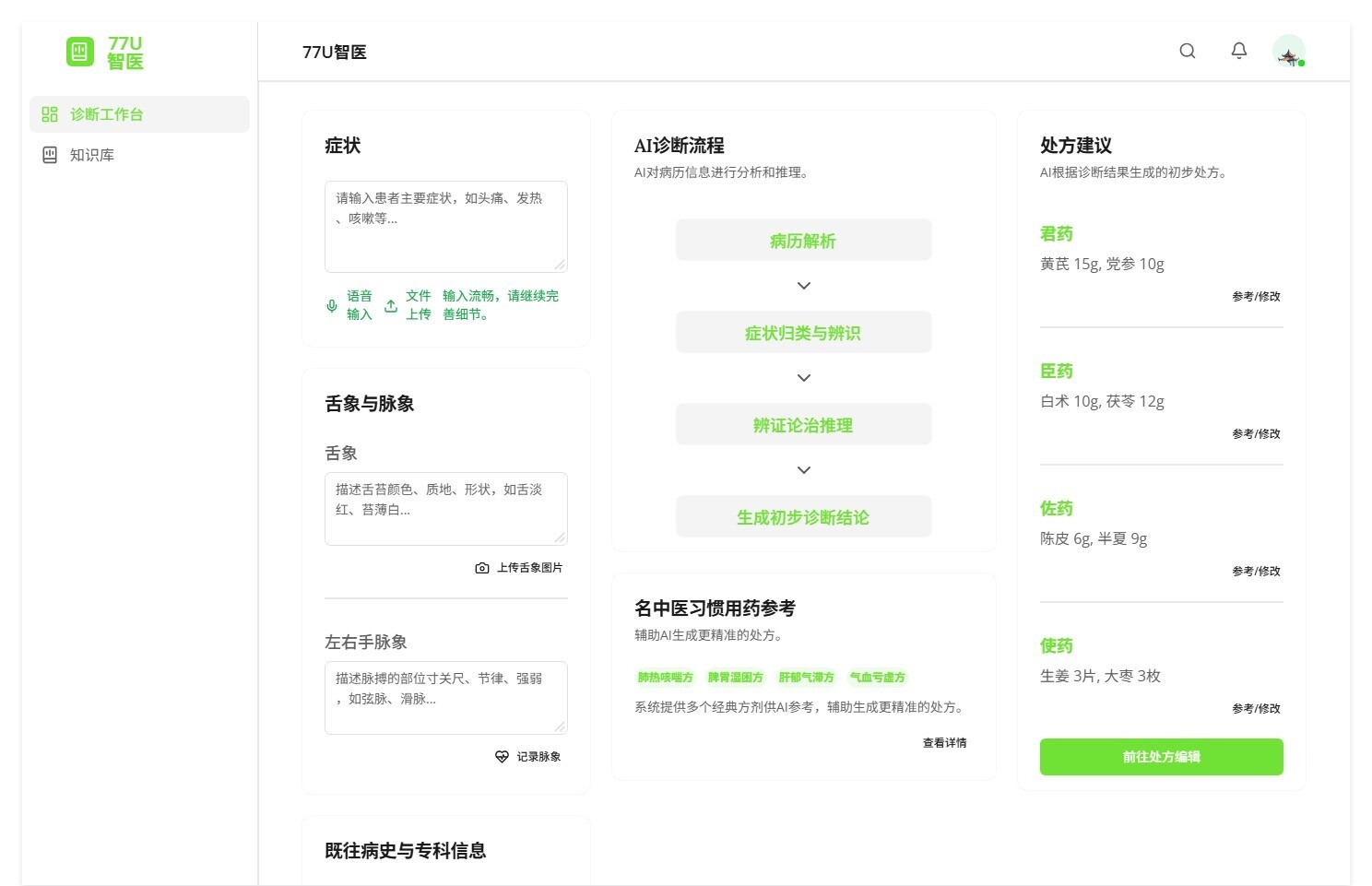Image resolution: width=1372 pixels, height=886 pixels.
Task: Open notifications bell icon
Action: (1239, 52)
